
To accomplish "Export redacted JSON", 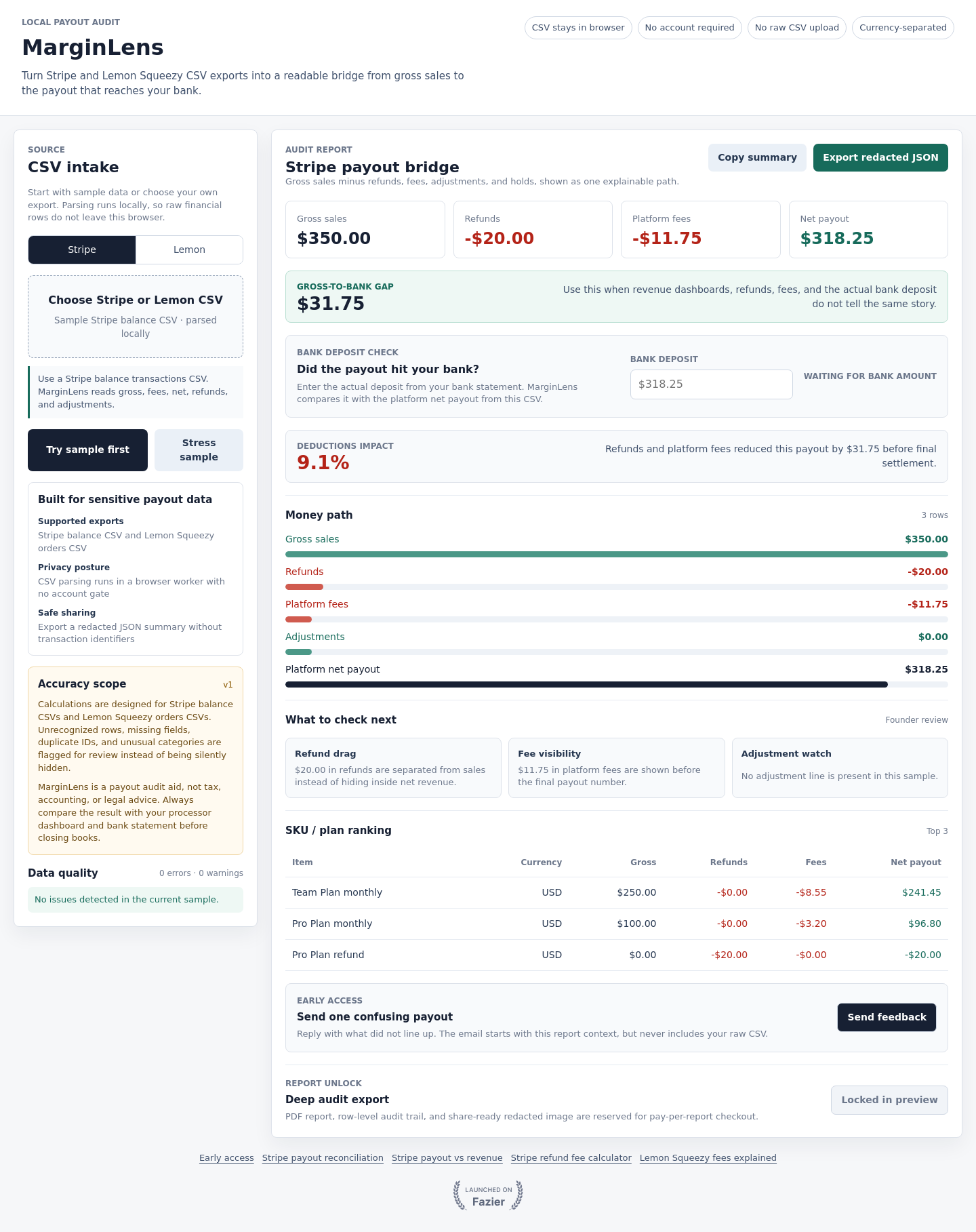I will click(880, 157).
